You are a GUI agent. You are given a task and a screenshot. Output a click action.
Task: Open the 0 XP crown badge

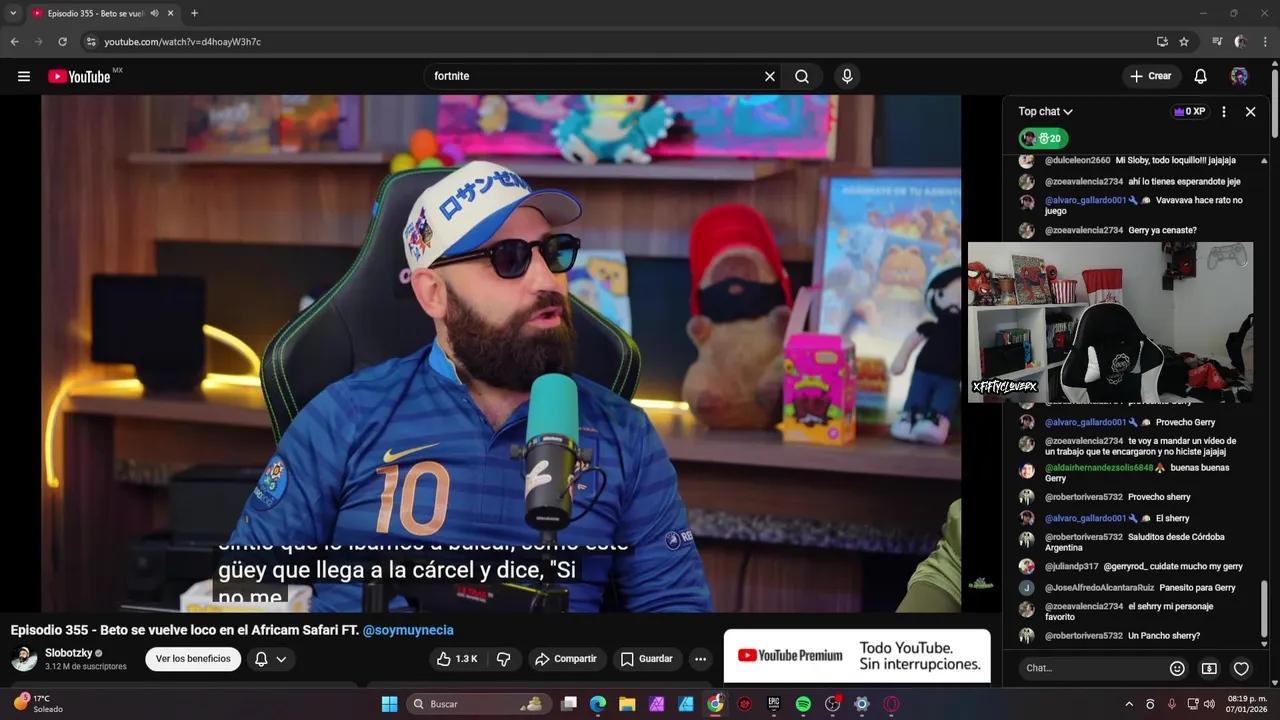coord(1189,112)
